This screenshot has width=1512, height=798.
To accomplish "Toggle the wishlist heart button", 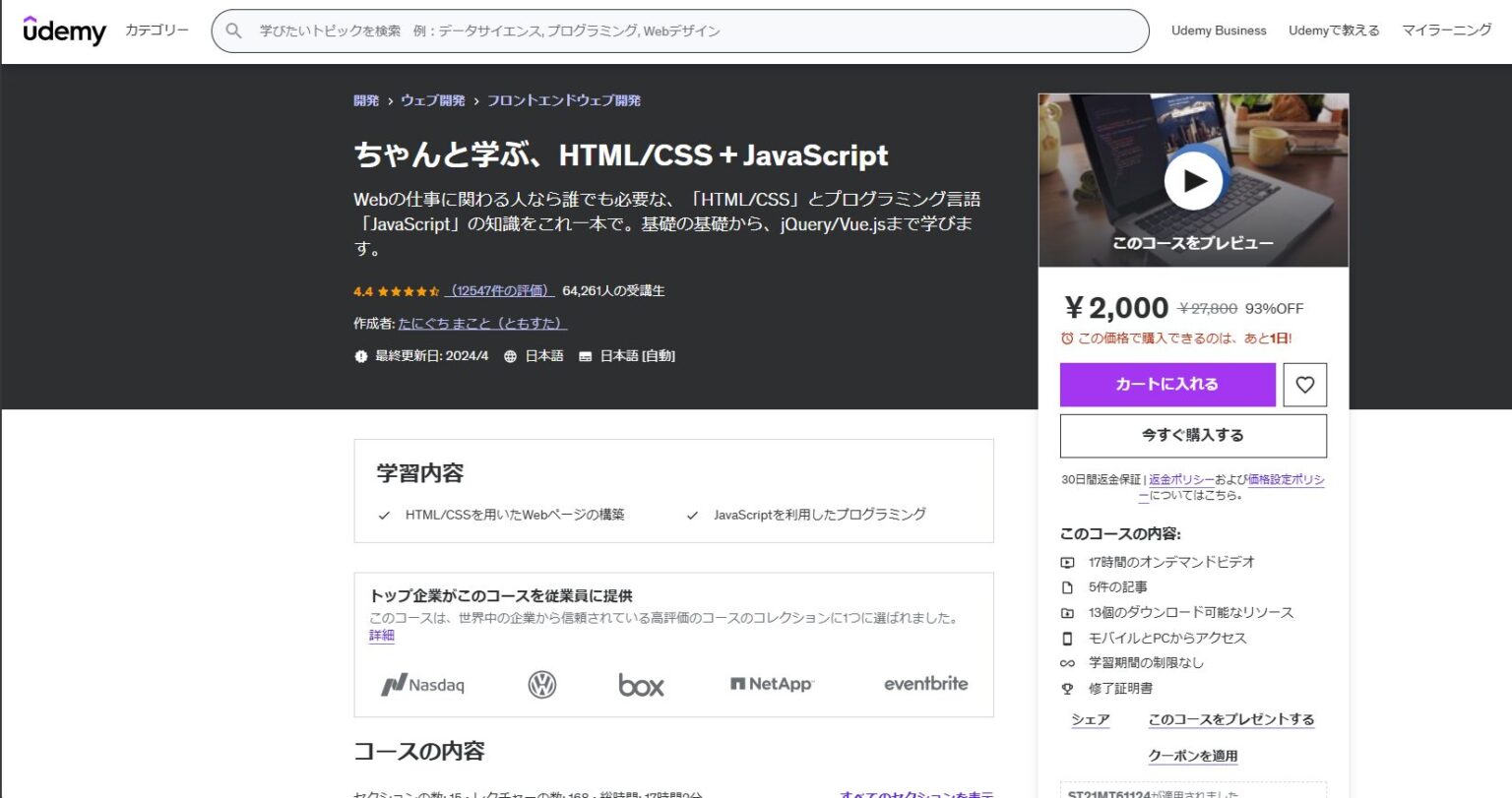I will (1304, 384).
